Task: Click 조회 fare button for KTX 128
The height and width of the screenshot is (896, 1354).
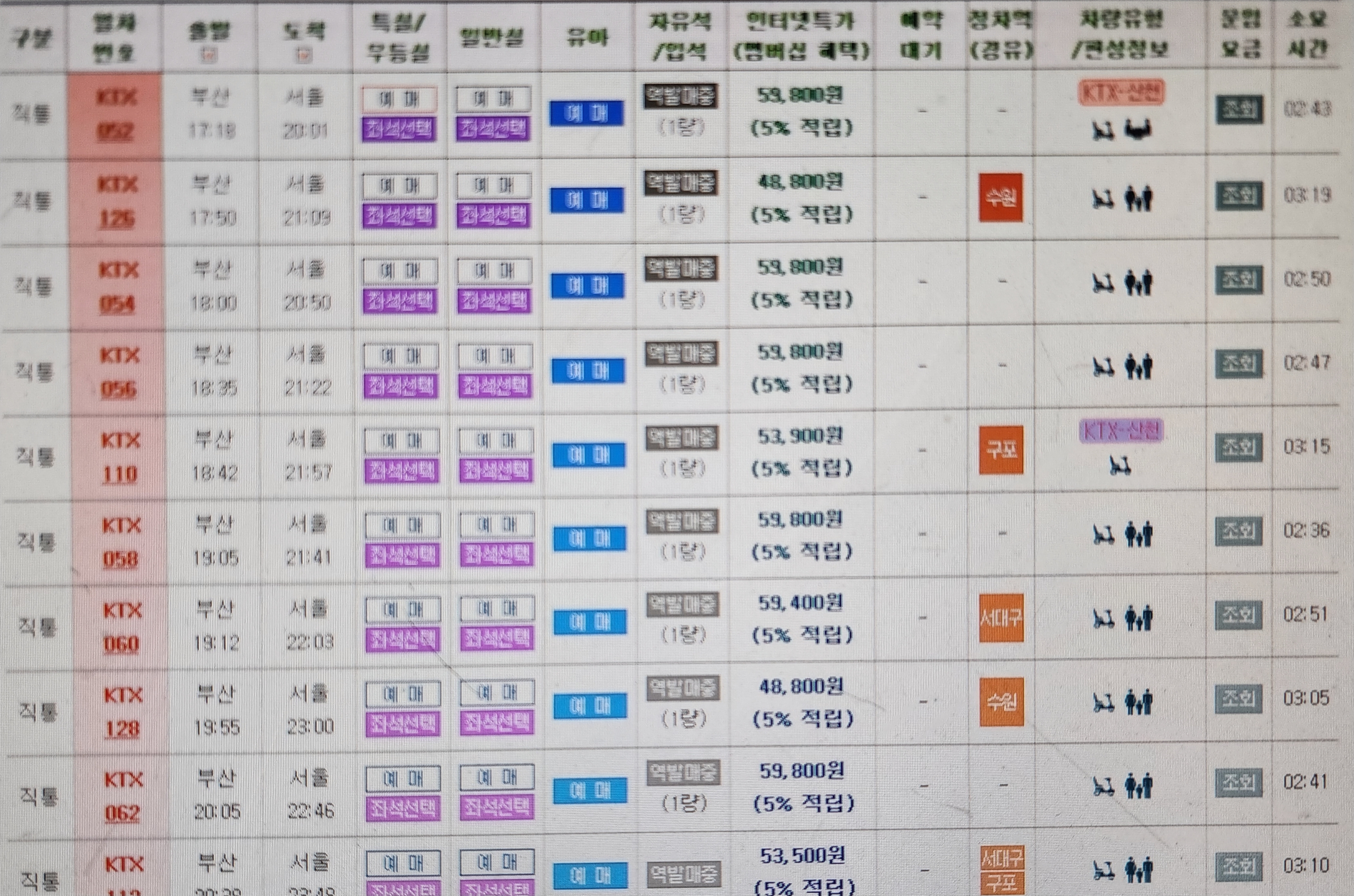Action: [1238, 699]
